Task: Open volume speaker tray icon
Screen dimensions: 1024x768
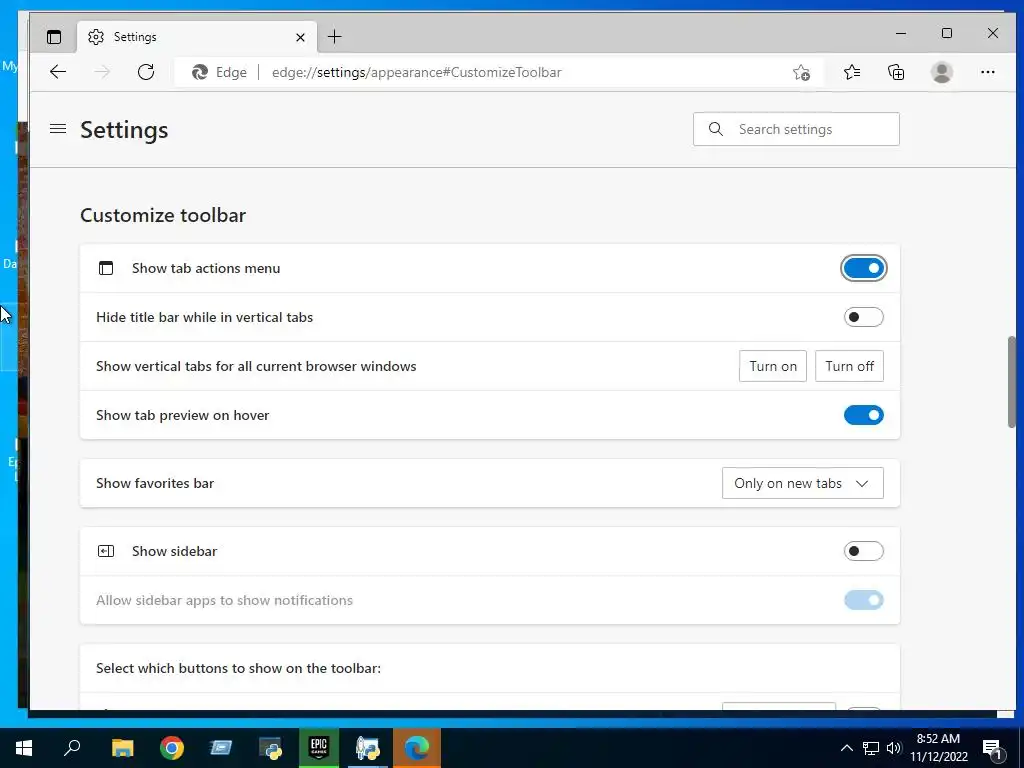Action: click(893, 748)
